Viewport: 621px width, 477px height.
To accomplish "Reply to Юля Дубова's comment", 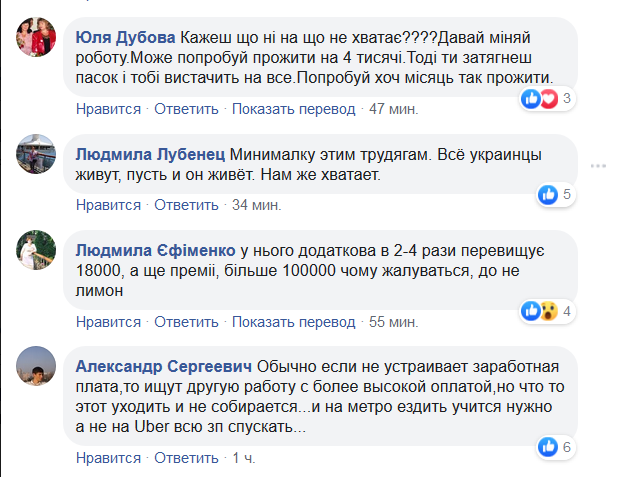I will click(x=183, y=108).
